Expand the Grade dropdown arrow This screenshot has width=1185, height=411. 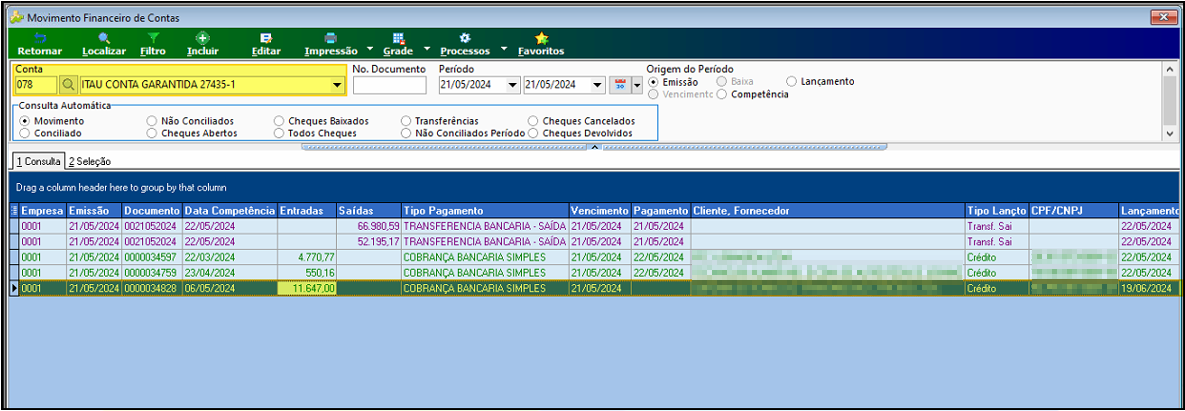(x=426, y=49)
